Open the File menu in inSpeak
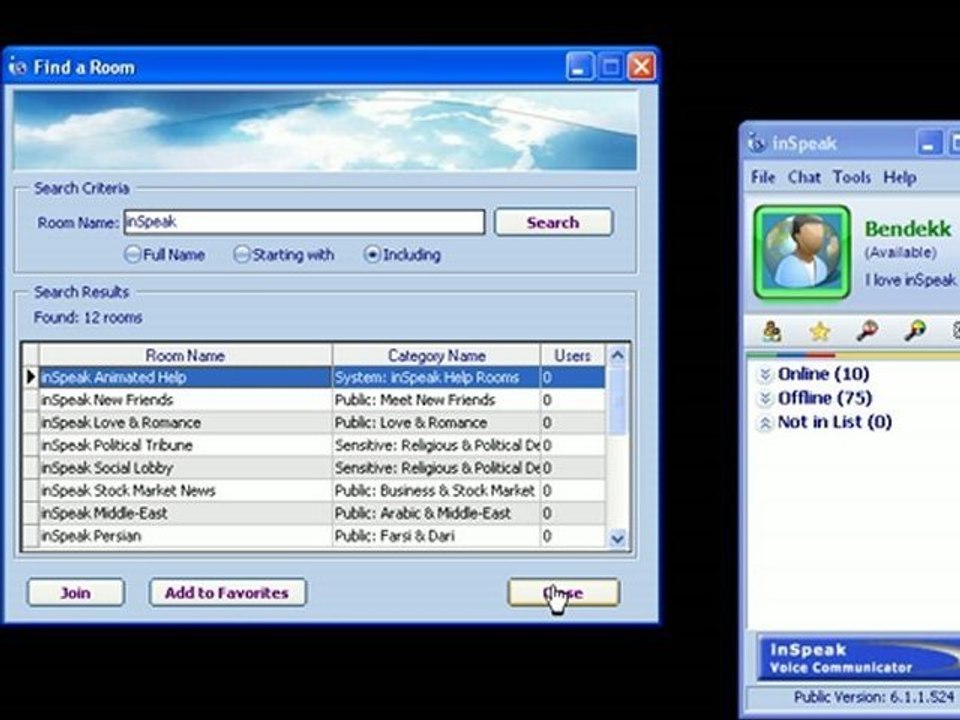The image size is (960, 720). click(763, 178)
